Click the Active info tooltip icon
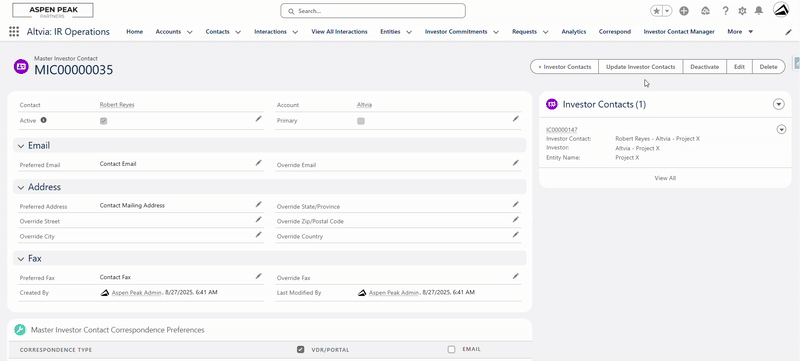Viewport: 800px width, 361px height. [x=43, y=120]
